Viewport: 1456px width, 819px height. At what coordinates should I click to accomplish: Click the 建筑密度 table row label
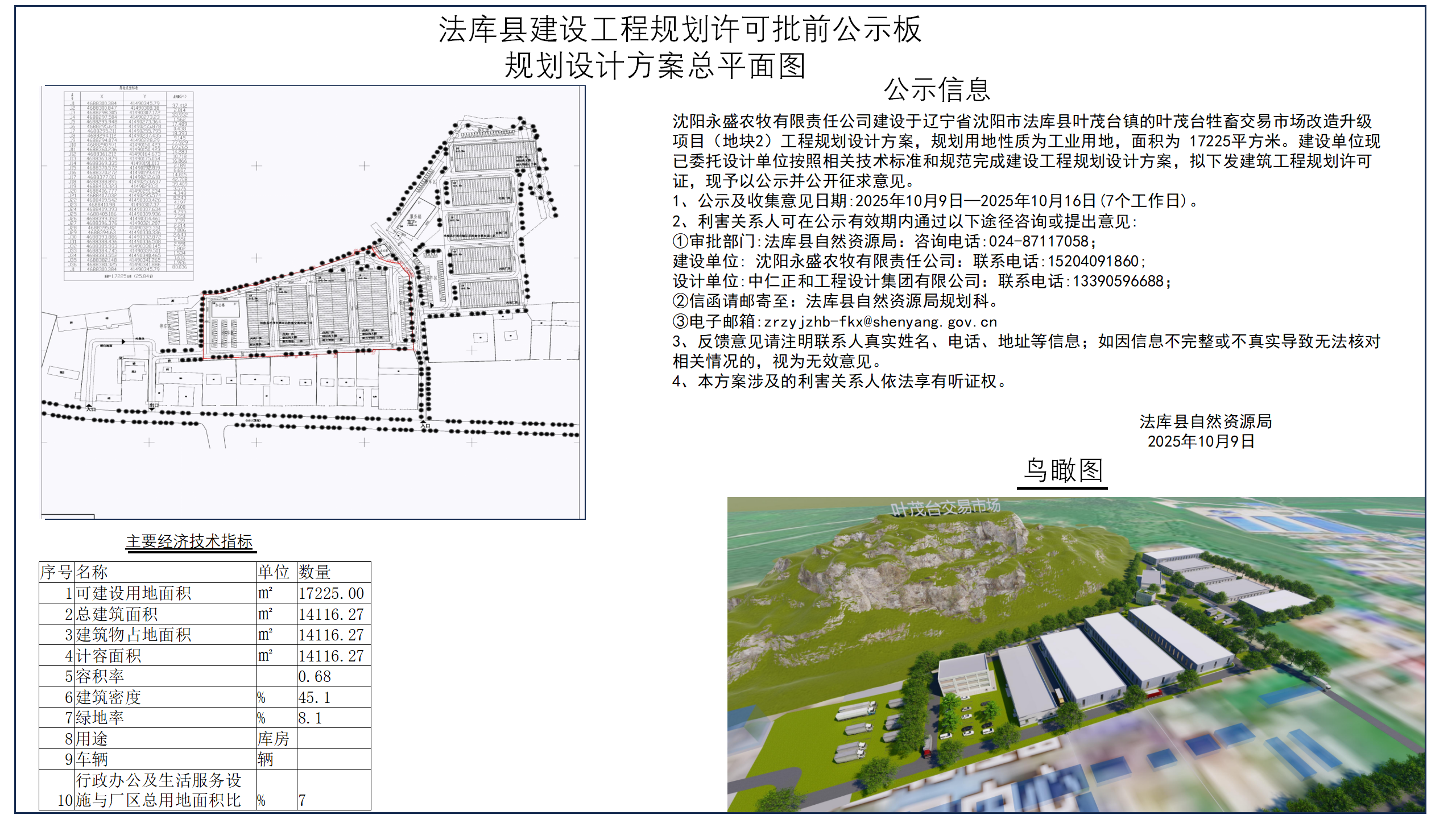tap(108, 697)
